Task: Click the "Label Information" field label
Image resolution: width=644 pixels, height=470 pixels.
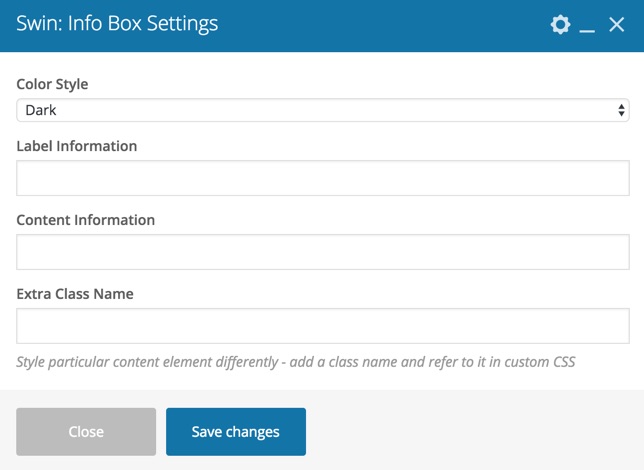Action: [x=77, y=146]
